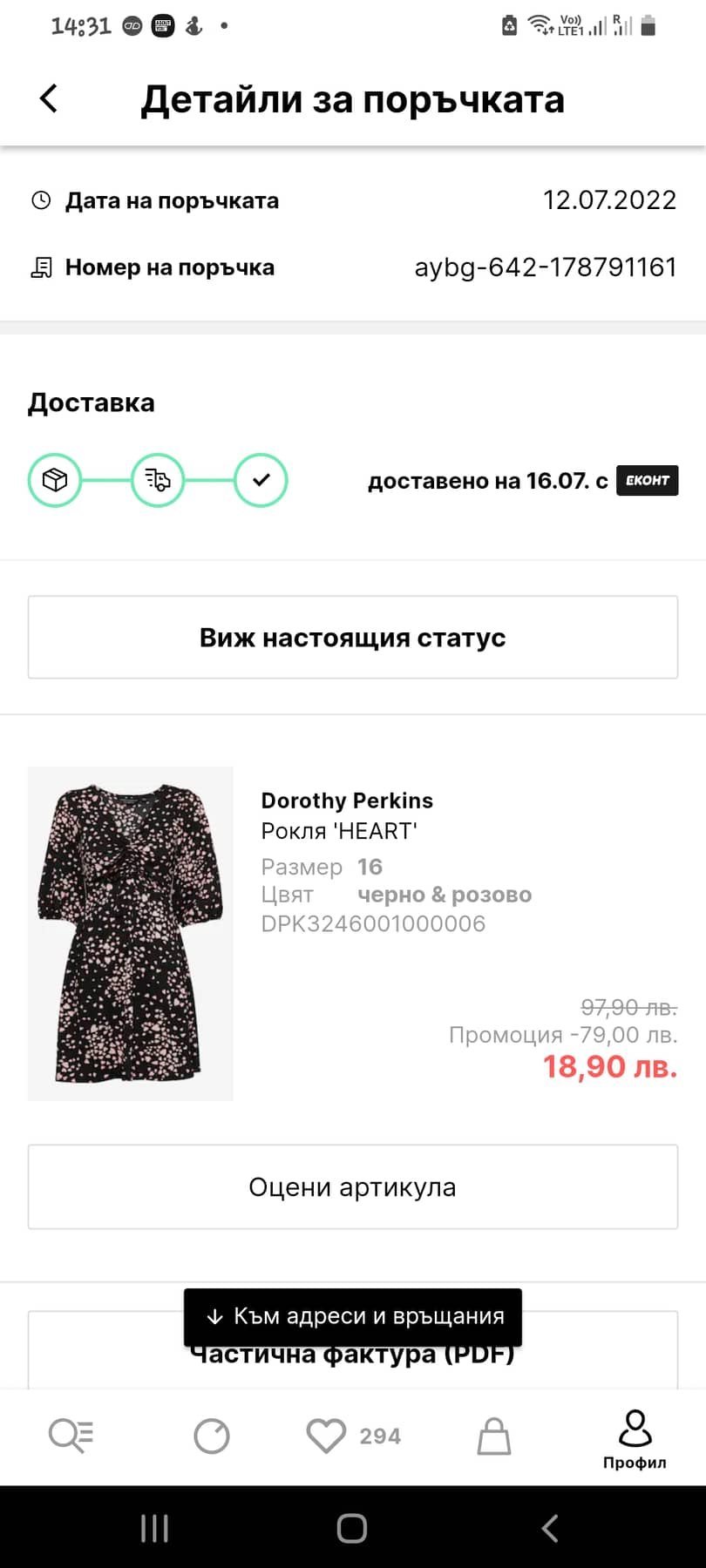Open the shopping bag tab
This screenshot has height=1568, width=706.
coord(494,1436)
